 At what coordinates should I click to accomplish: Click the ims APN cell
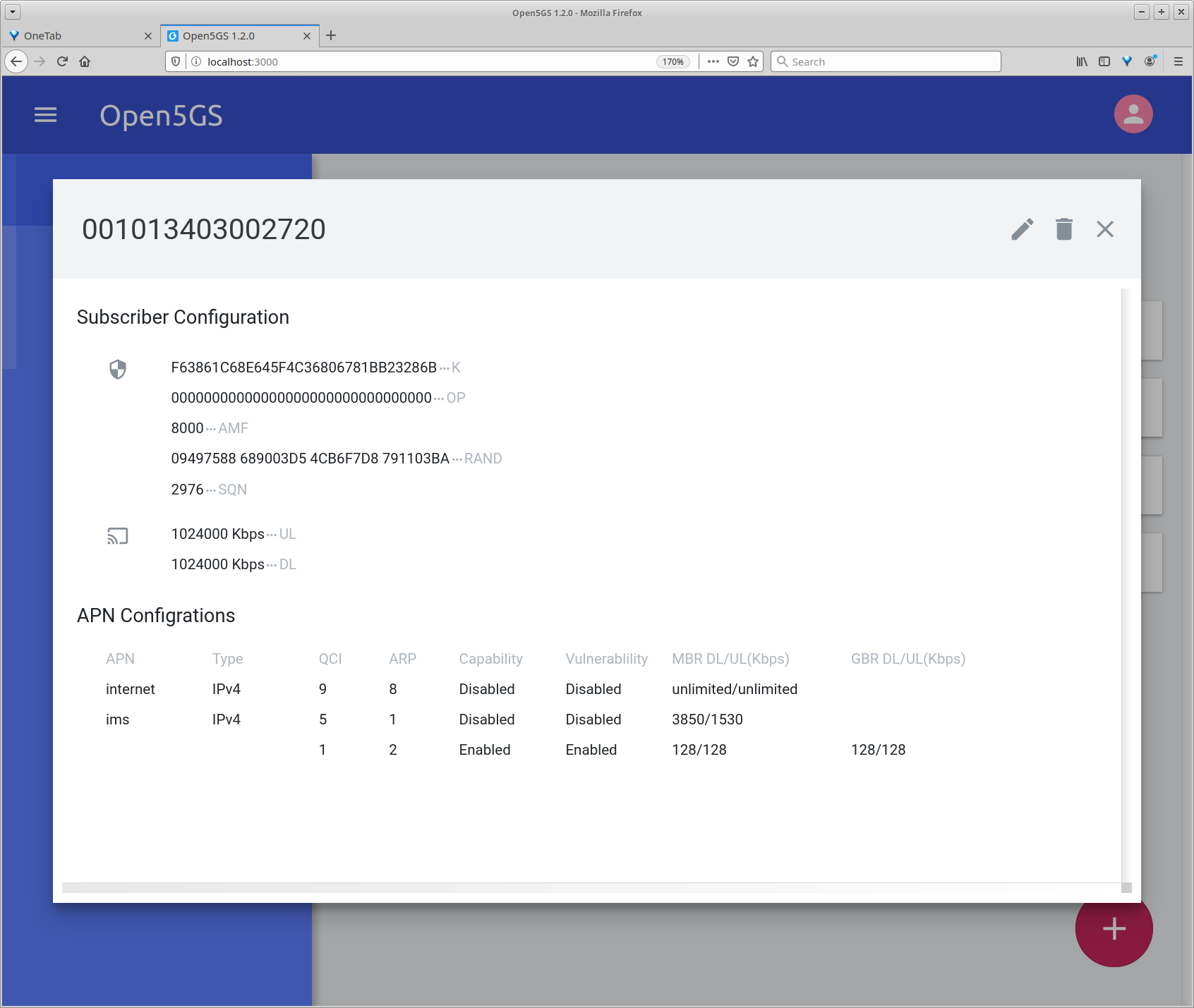click(118, 719)
